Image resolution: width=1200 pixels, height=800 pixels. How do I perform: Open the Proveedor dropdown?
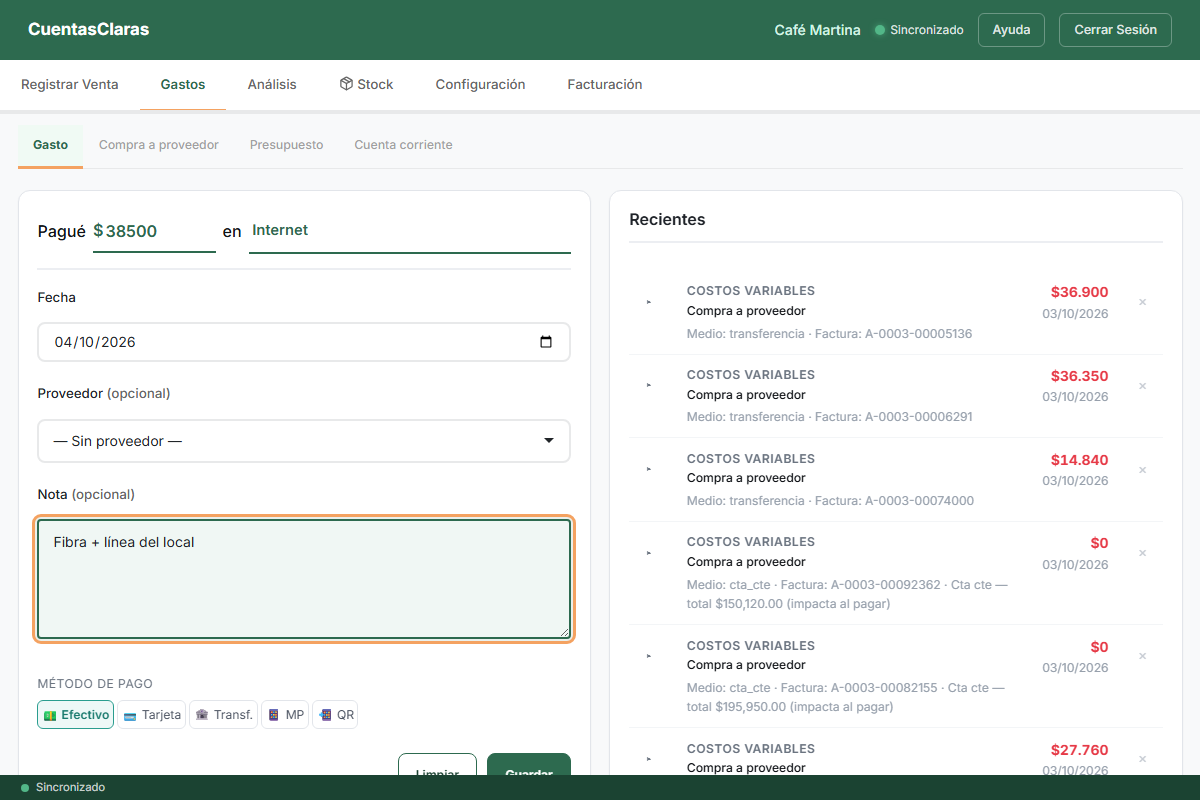tap(304, 441)
